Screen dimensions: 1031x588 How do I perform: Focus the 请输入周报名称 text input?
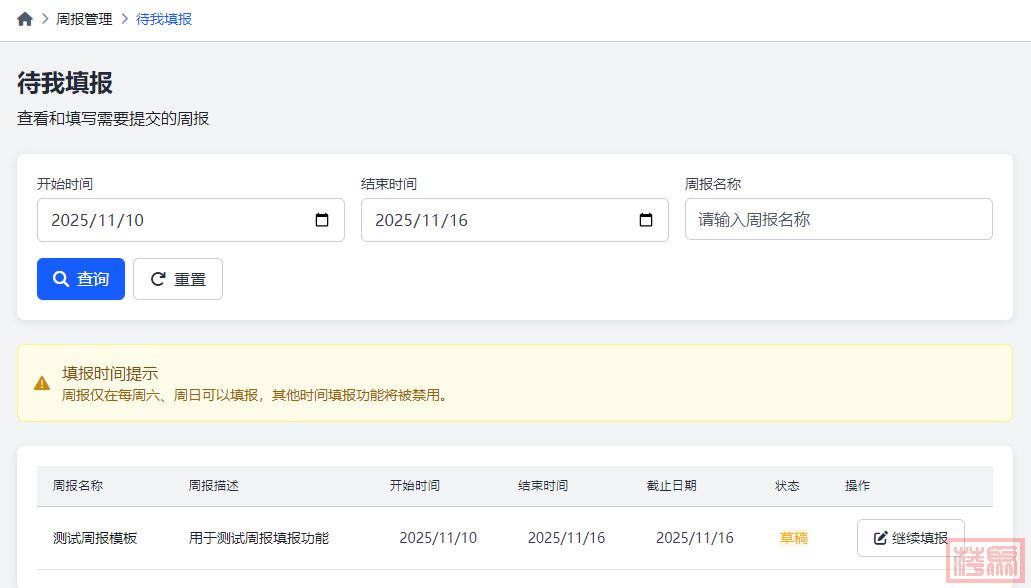click(838, 220)
